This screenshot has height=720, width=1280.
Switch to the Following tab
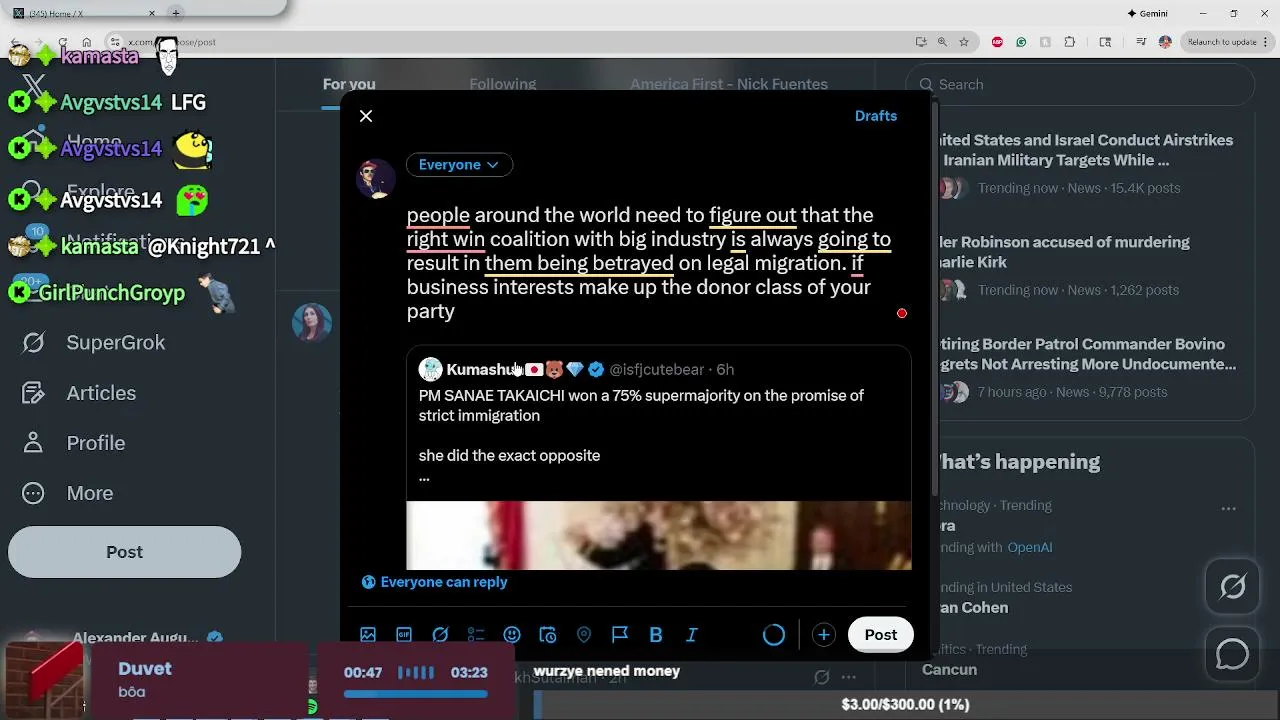tap(503, 85)
